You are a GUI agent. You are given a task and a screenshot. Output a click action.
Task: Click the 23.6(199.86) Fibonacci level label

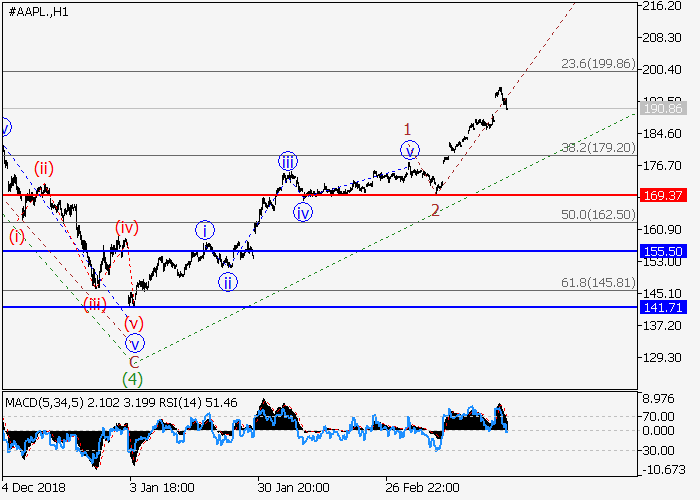click(598, 64)
